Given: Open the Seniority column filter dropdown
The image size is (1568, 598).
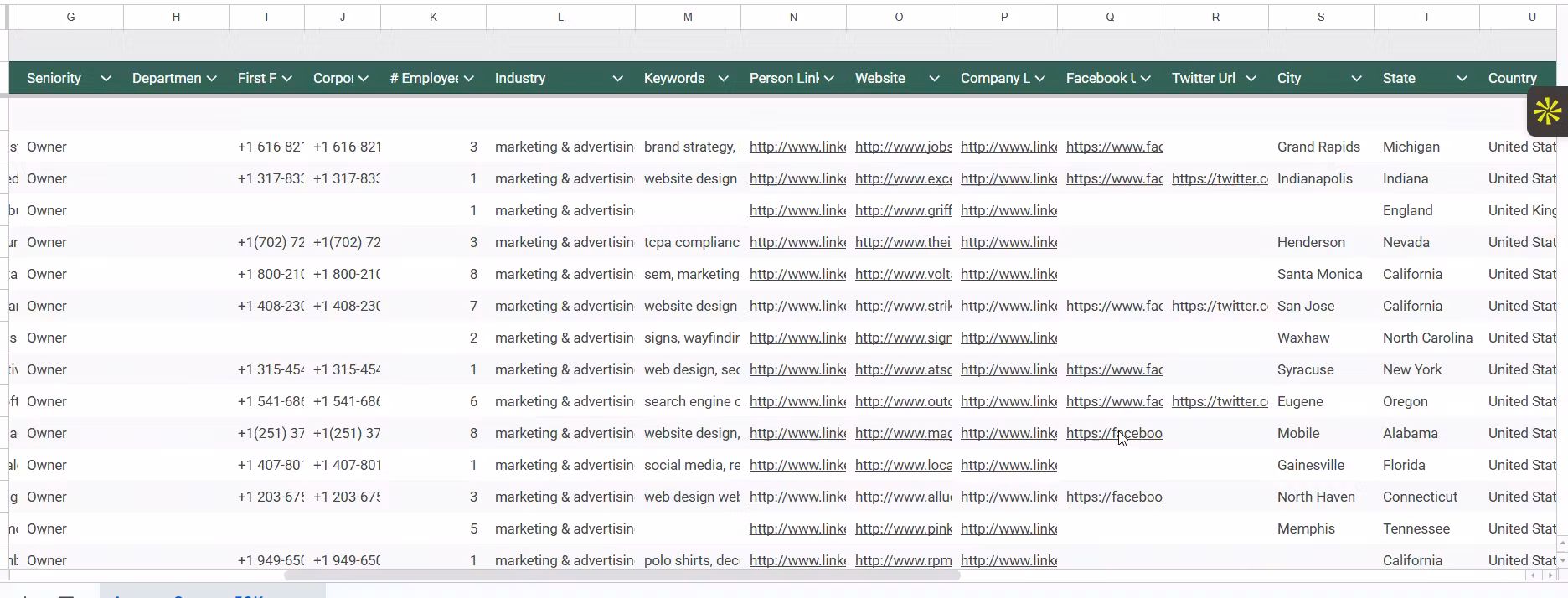Looking at the screenshot, I should (106, 78).
